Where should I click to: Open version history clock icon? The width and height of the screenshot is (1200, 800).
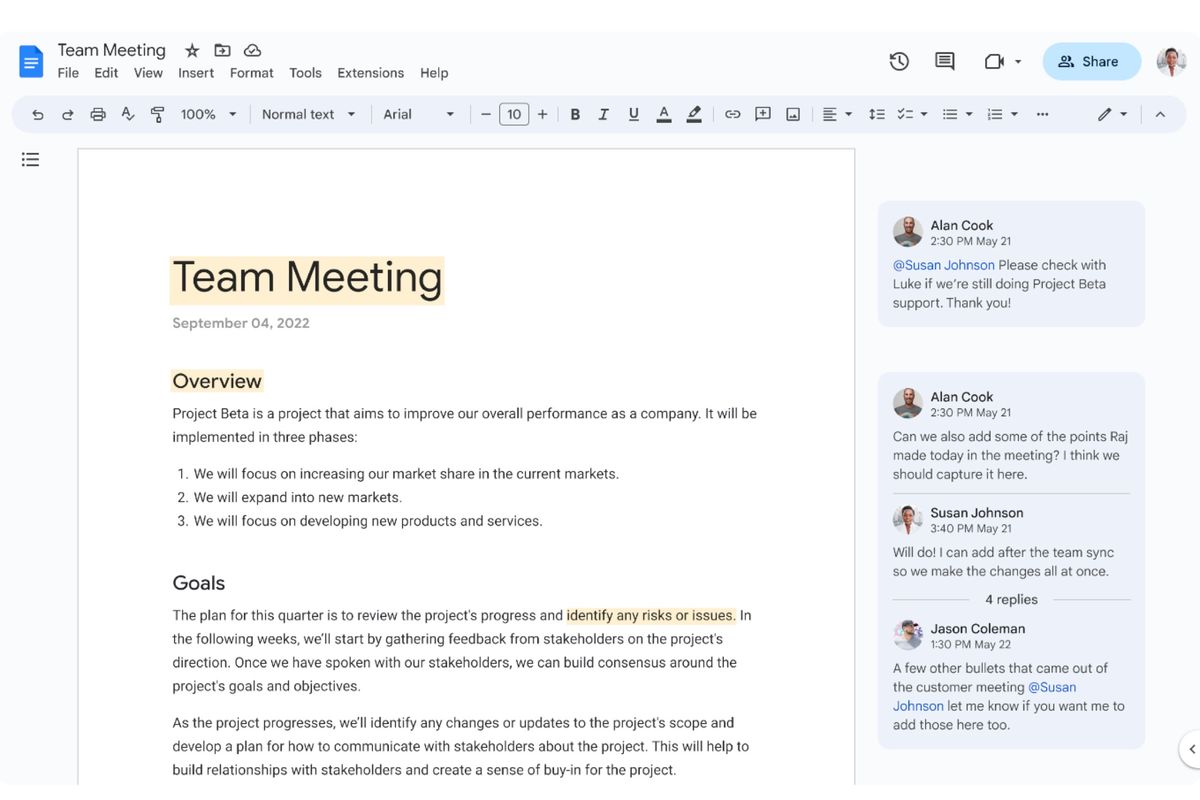point(899,62)
